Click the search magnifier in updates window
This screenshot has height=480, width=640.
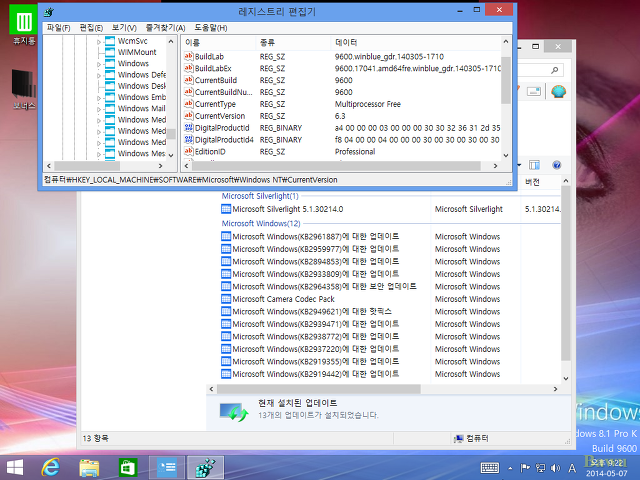point(554,70)
